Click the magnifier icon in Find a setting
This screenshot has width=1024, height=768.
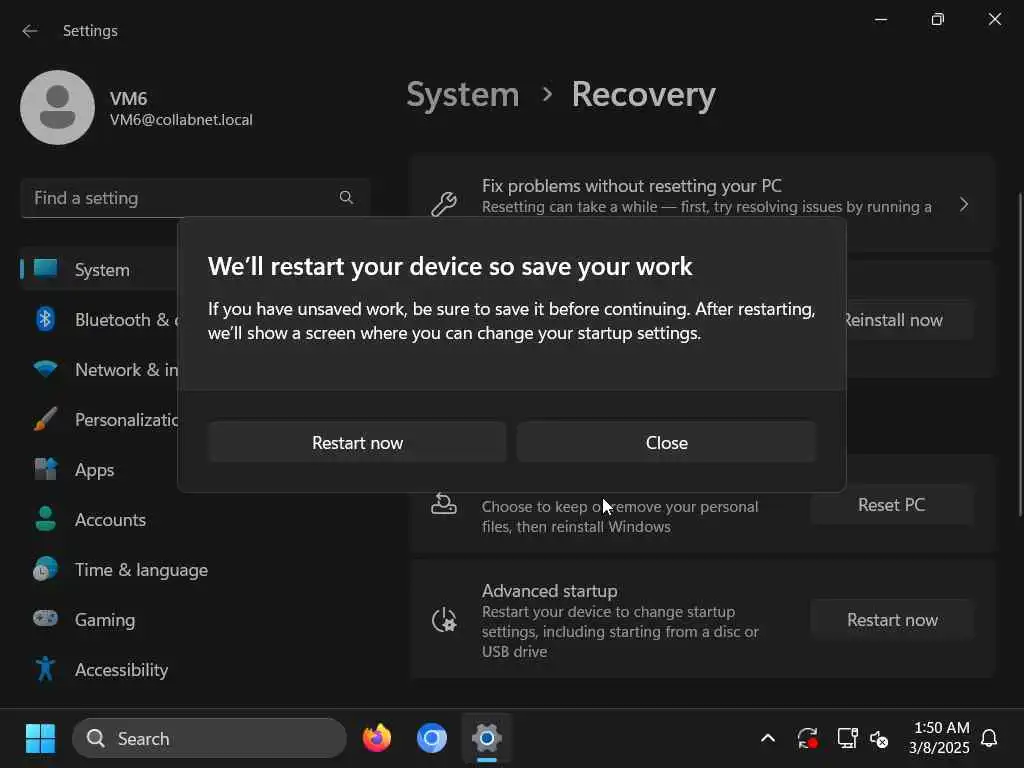coord(346,197)
